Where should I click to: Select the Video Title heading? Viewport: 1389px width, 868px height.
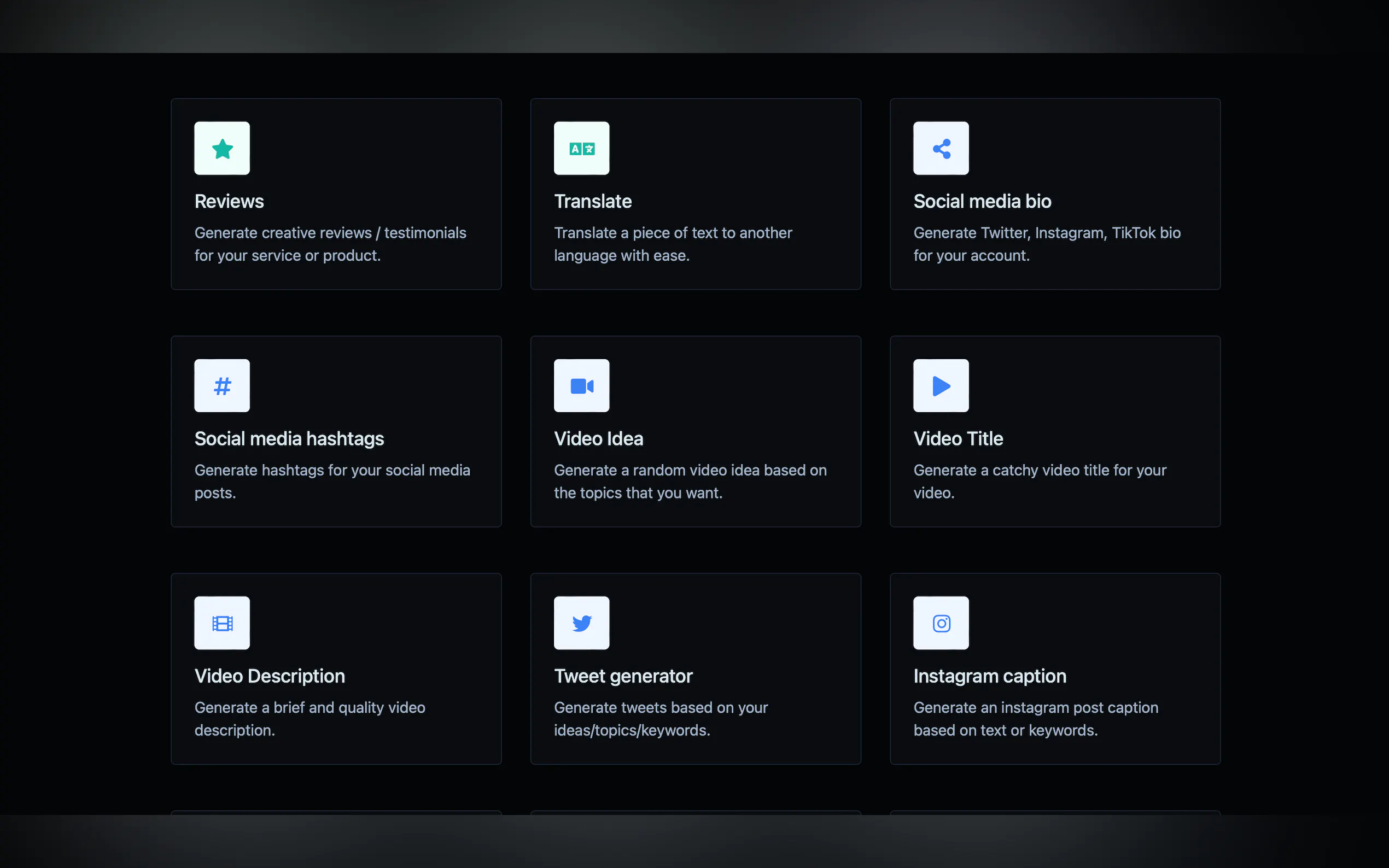[x=958, y=438]
